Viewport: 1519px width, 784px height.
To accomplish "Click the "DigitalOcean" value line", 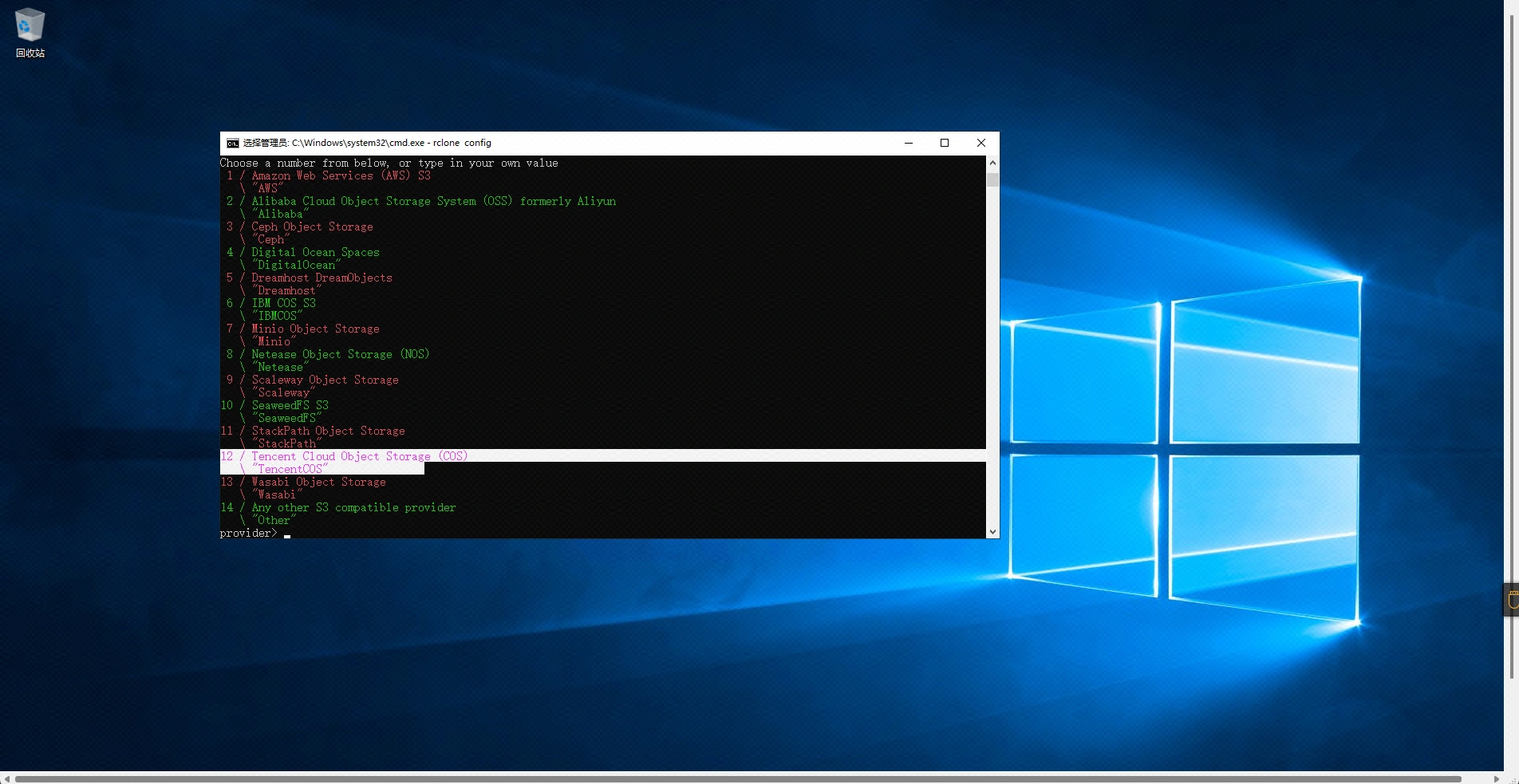I will tap(290, 265).
